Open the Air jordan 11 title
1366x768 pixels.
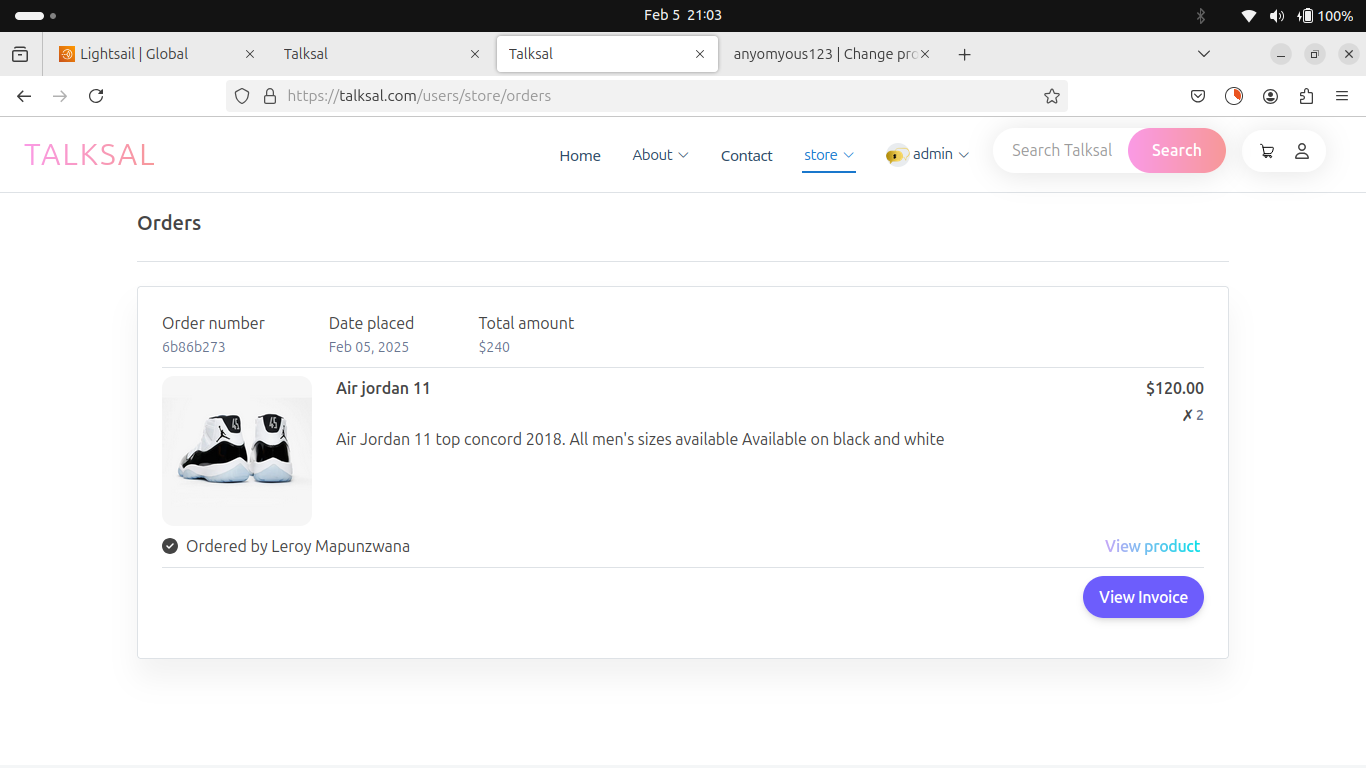coord(383,388)
